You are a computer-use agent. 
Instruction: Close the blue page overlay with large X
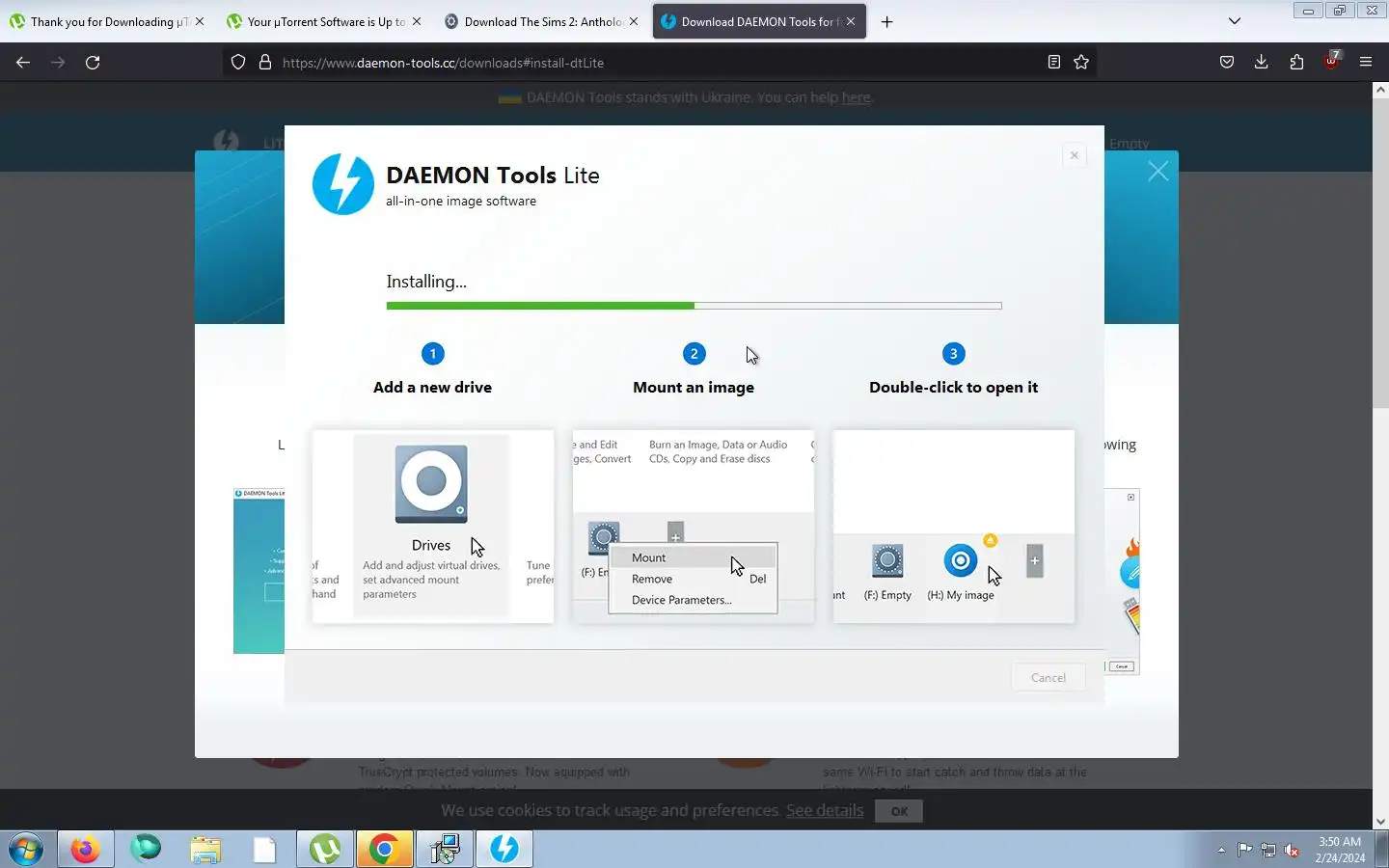(x=1157, y=172)
